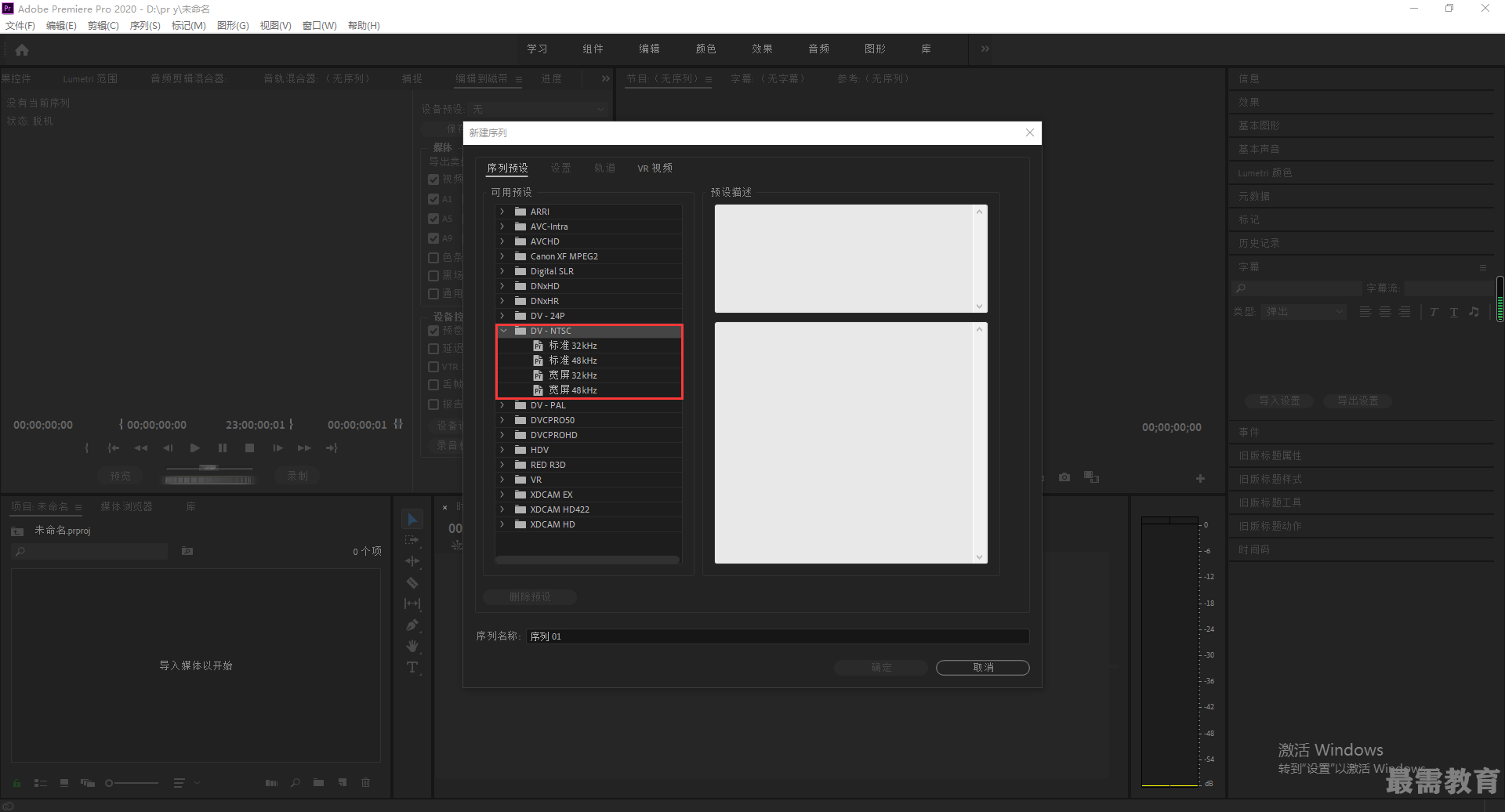Click the Play button in capture panel
1505x812 pixels.
[195, 448]
